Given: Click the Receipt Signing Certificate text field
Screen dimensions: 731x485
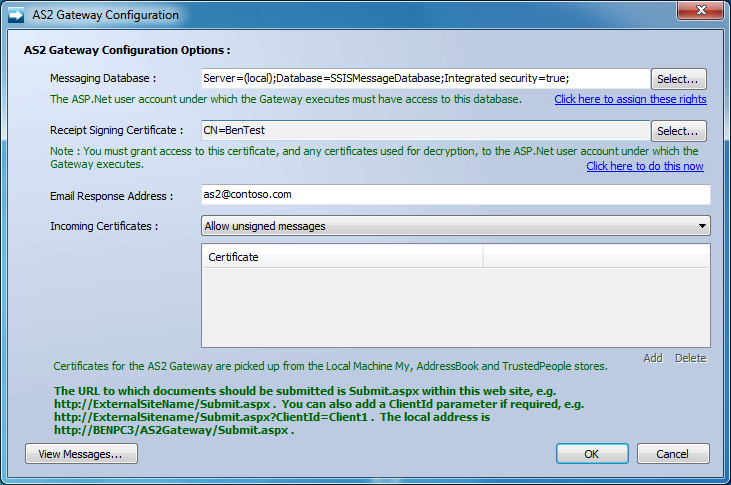Looking at the screenshot, I should click(426, 131).
